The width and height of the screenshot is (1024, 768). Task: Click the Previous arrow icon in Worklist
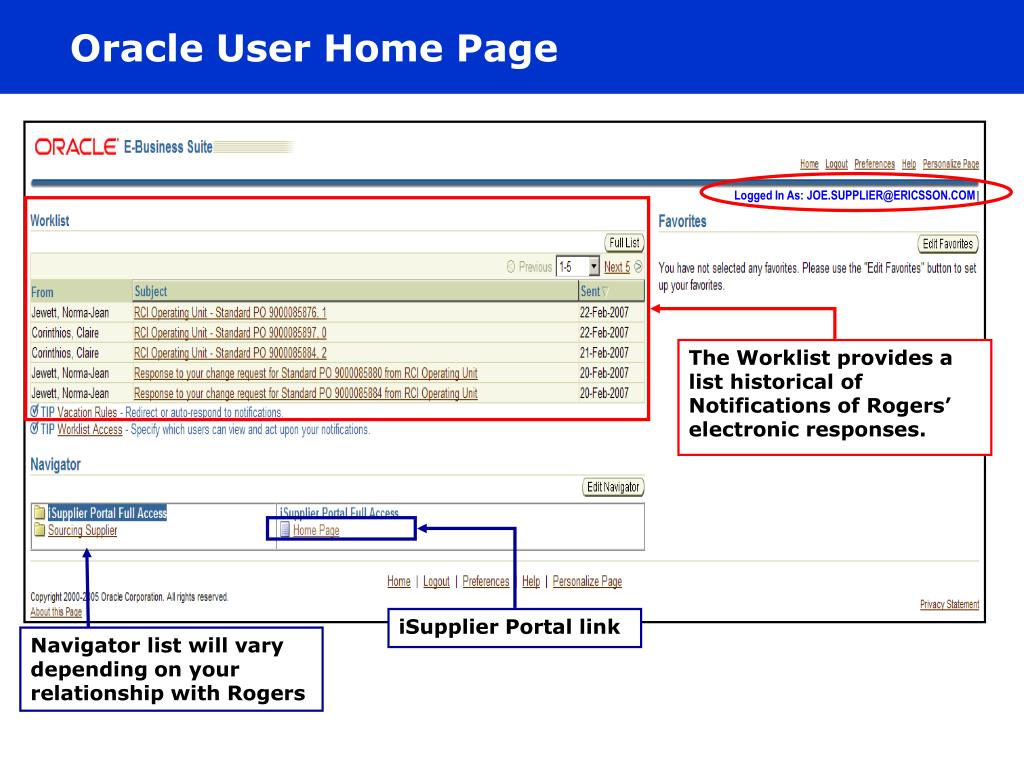pyautogui.click(x=511, y=268)
